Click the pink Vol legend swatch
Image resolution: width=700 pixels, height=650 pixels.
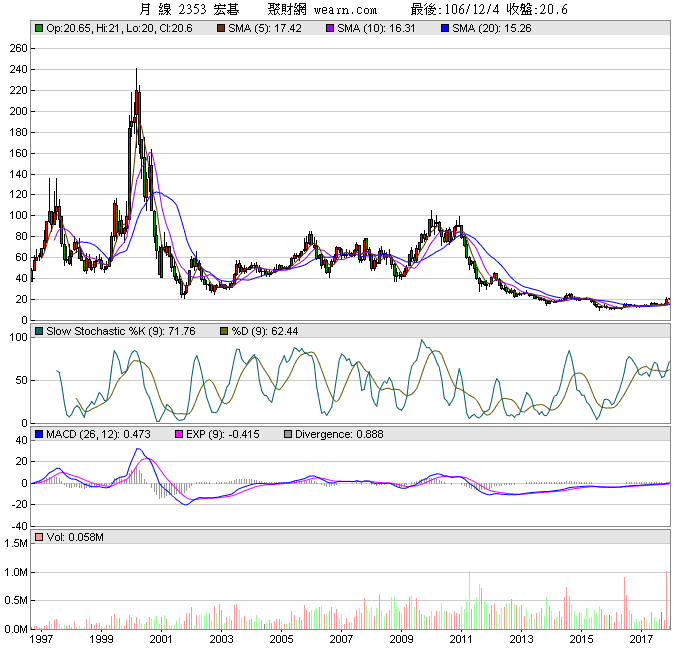[39, 537]
